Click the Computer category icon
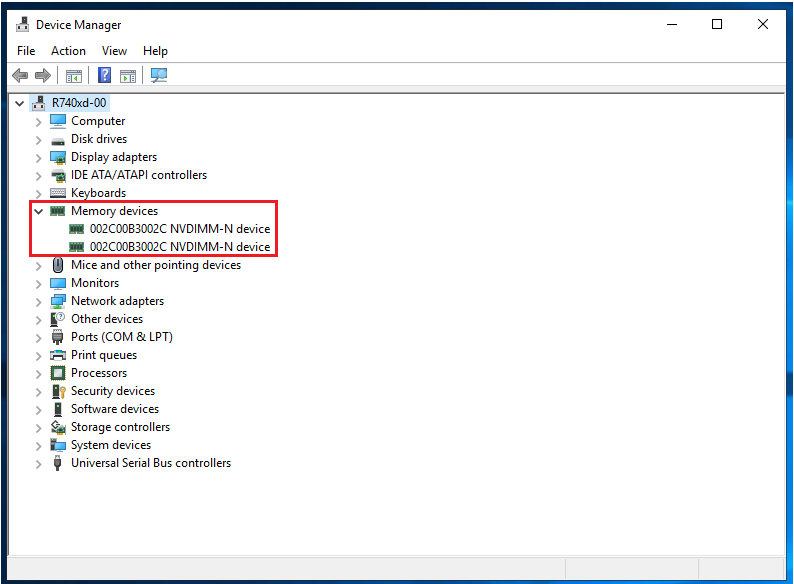The image size is (794, 584). [58, 121]
